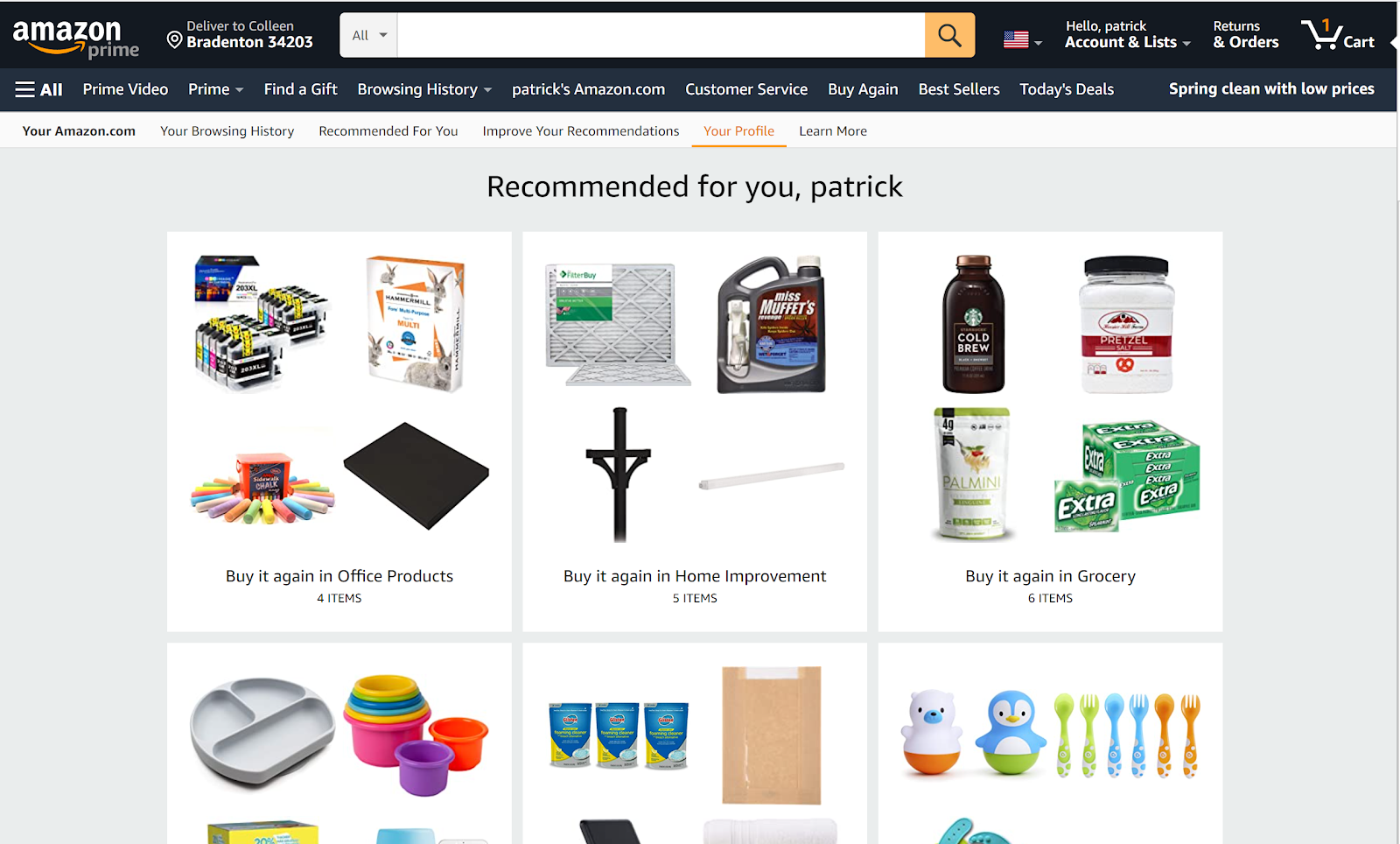
Task: Expand the Browsing History dropdown
Action: click(424, 89)
